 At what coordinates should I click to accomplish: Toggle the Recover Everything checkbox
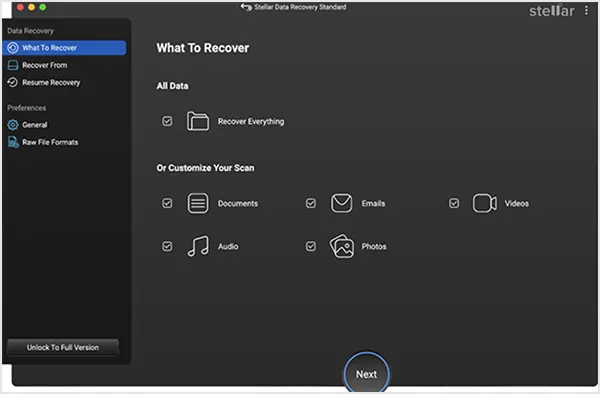pyautogui.click(x=167, y=121)
